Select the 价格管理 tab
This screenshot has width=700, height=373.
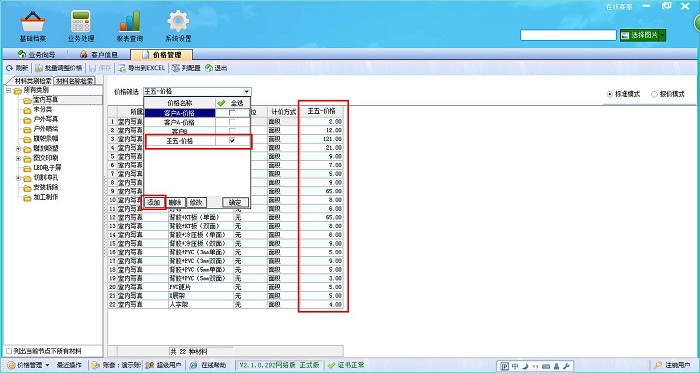click(162, 55)
